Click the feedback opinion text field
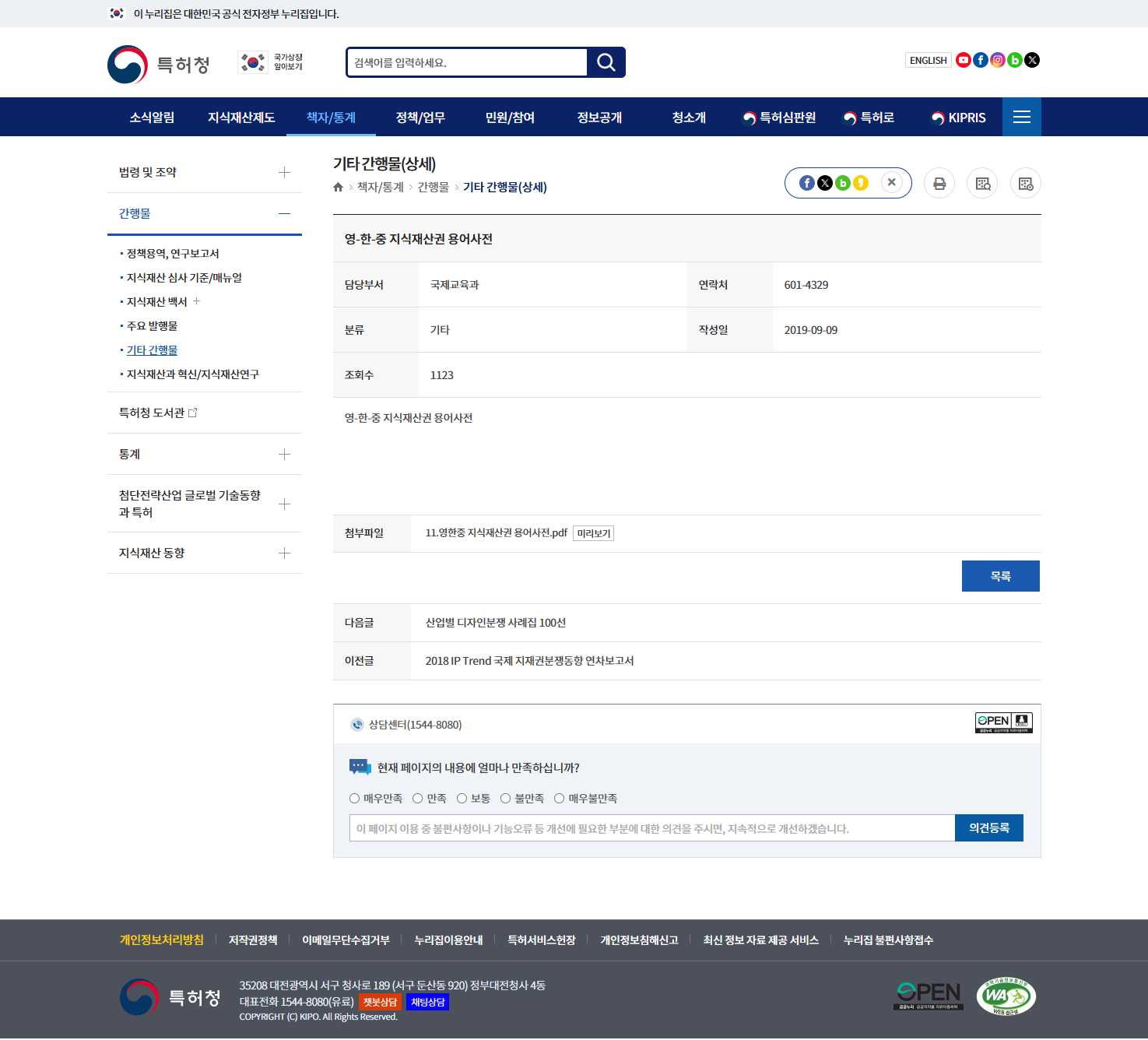 (651, 828)
